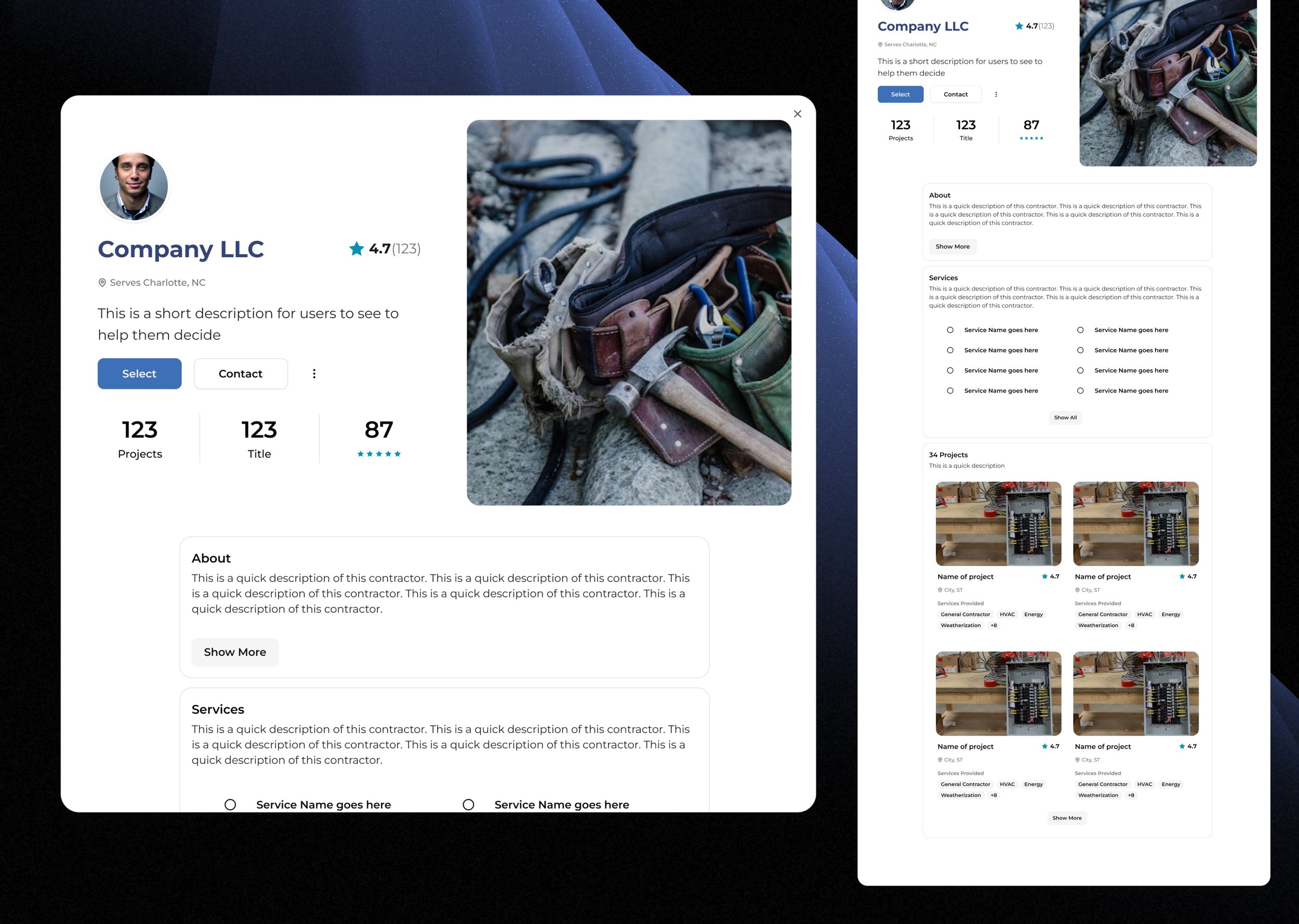The image size is (1299, 924).
Task: Select the top-left service radio in the right panel
Action: pyautogui.click(x=950, y=330)
